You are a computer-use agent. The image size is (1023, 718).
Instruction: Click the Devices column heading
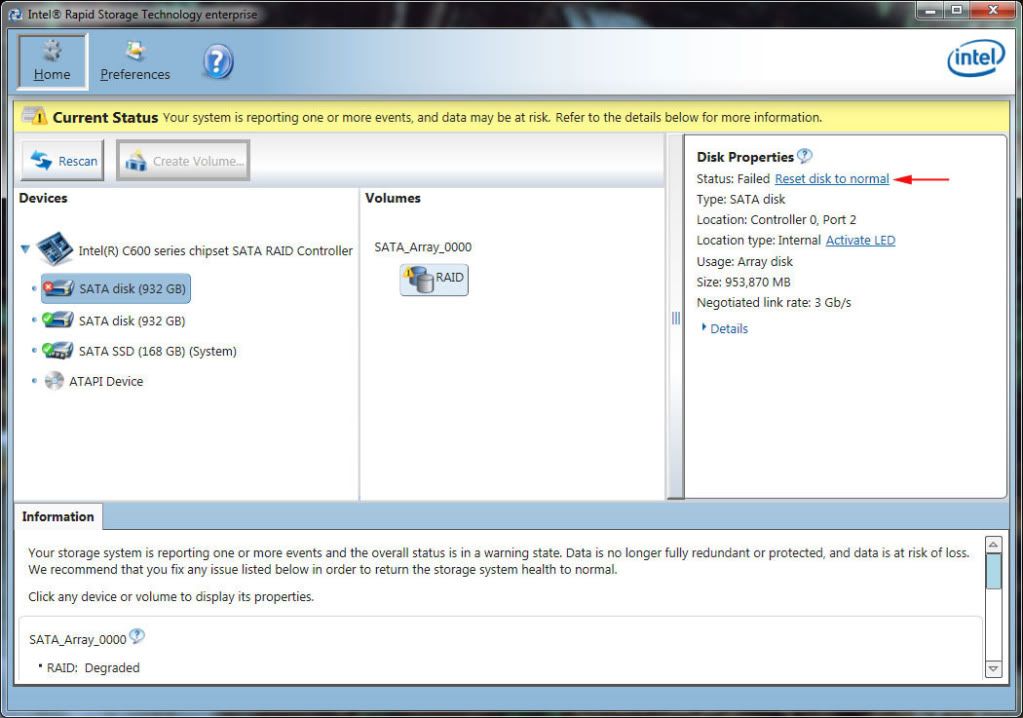tap(43, 198)
